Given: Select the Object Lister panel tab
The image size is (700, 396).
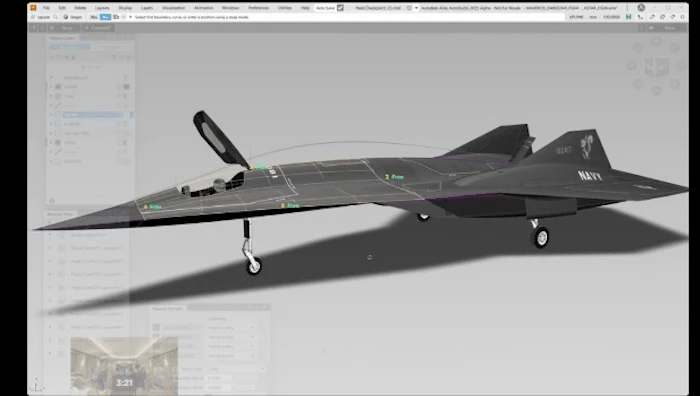Looking at the screenshot, I should point(62,38).
